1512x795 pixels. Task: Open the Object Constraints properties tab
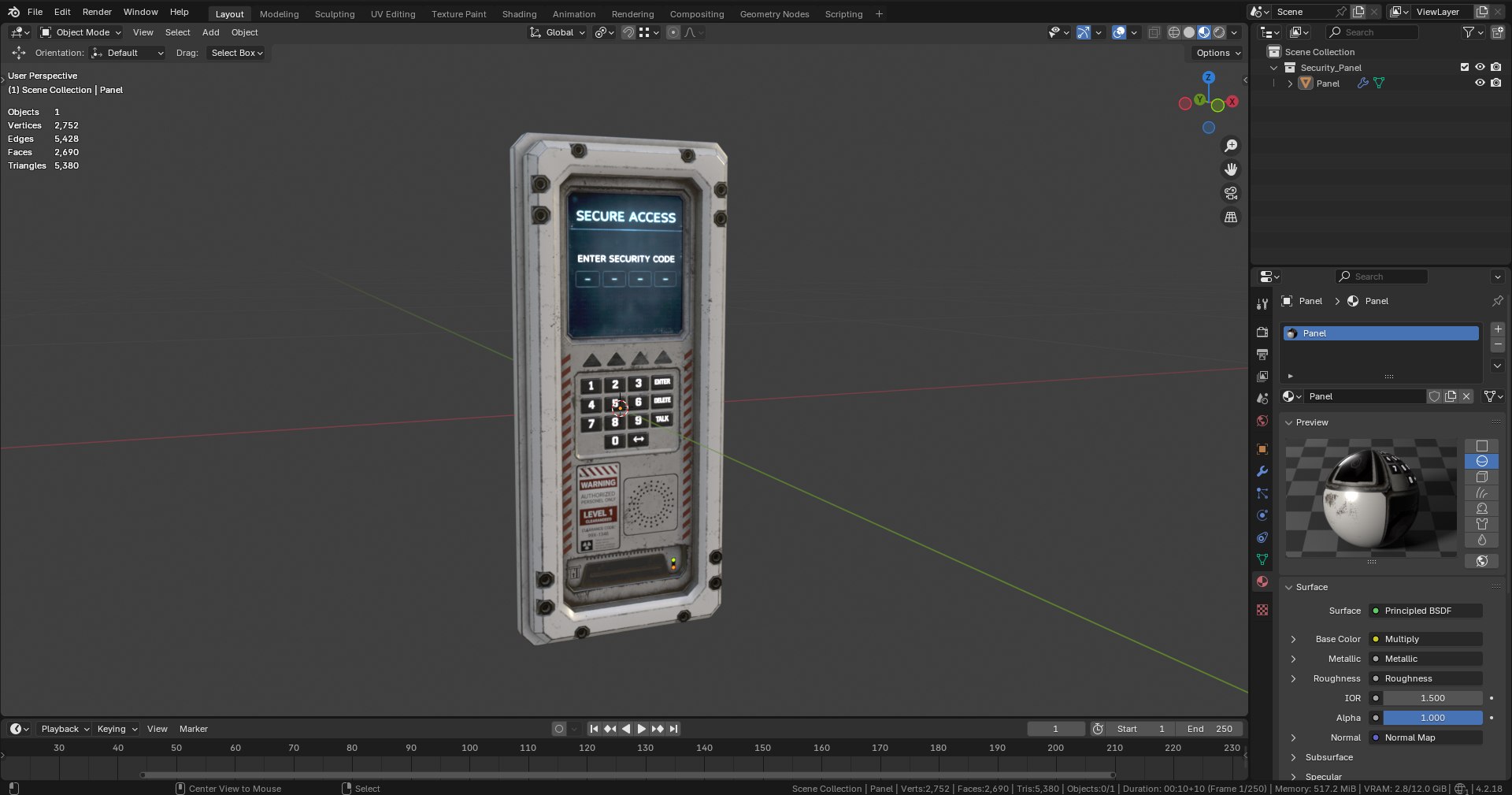[1262, 537]
